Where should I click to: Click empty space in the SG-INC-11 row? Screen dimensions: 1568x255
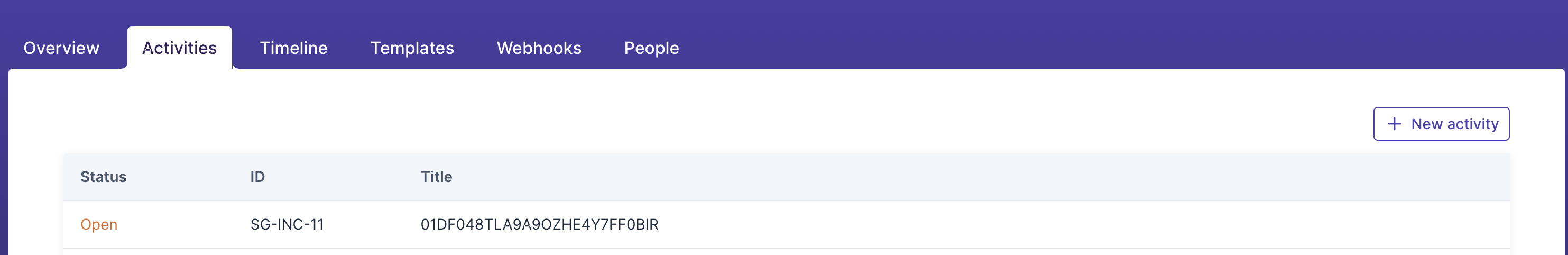pyautogui.click(x=1035, y=224)
